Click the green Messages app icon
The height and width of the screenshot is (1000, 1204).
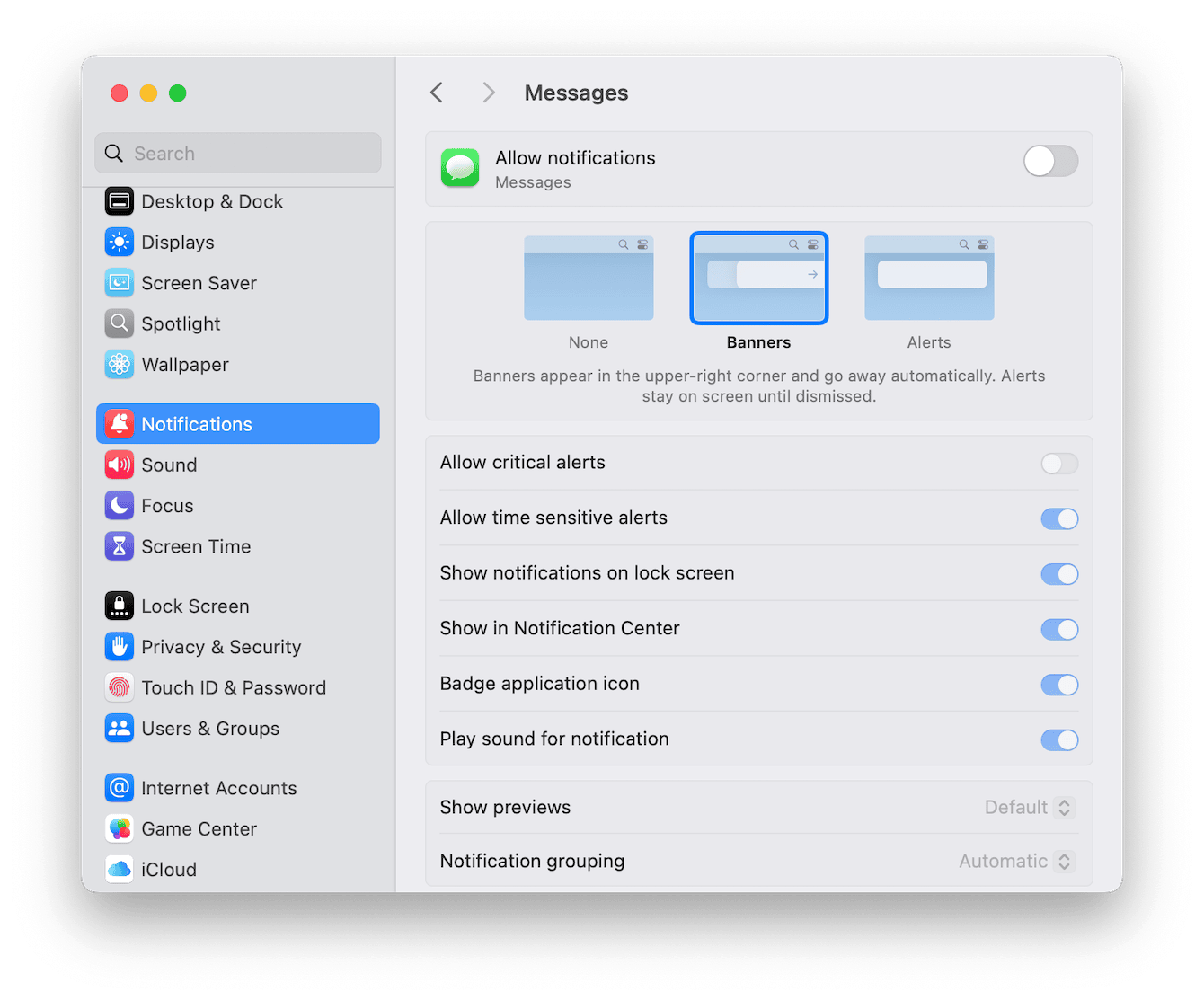click(x=460, y=168)
